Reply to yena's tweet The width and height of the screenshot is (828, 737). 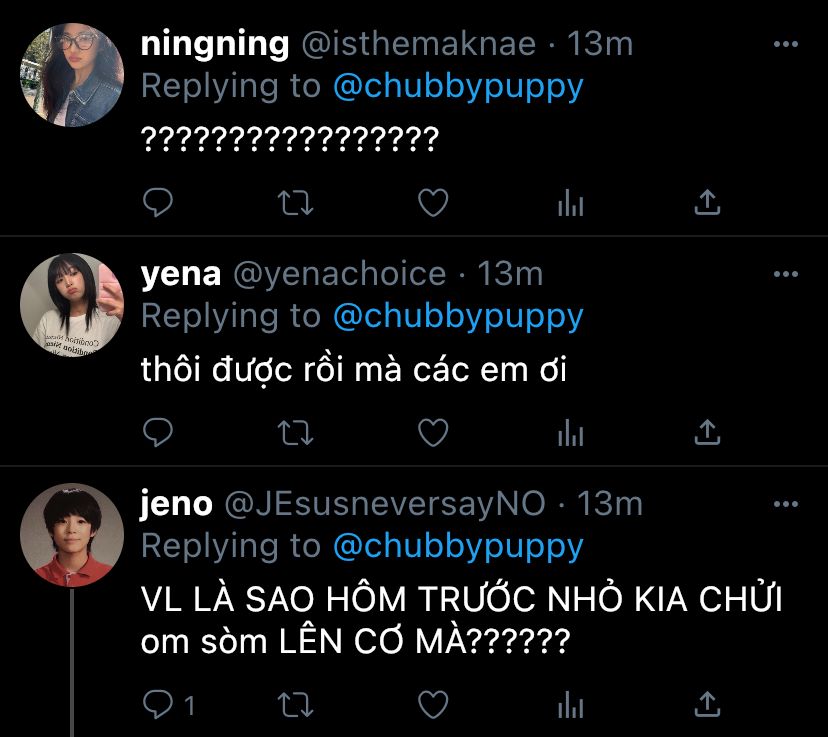click(x=159, y=432)
